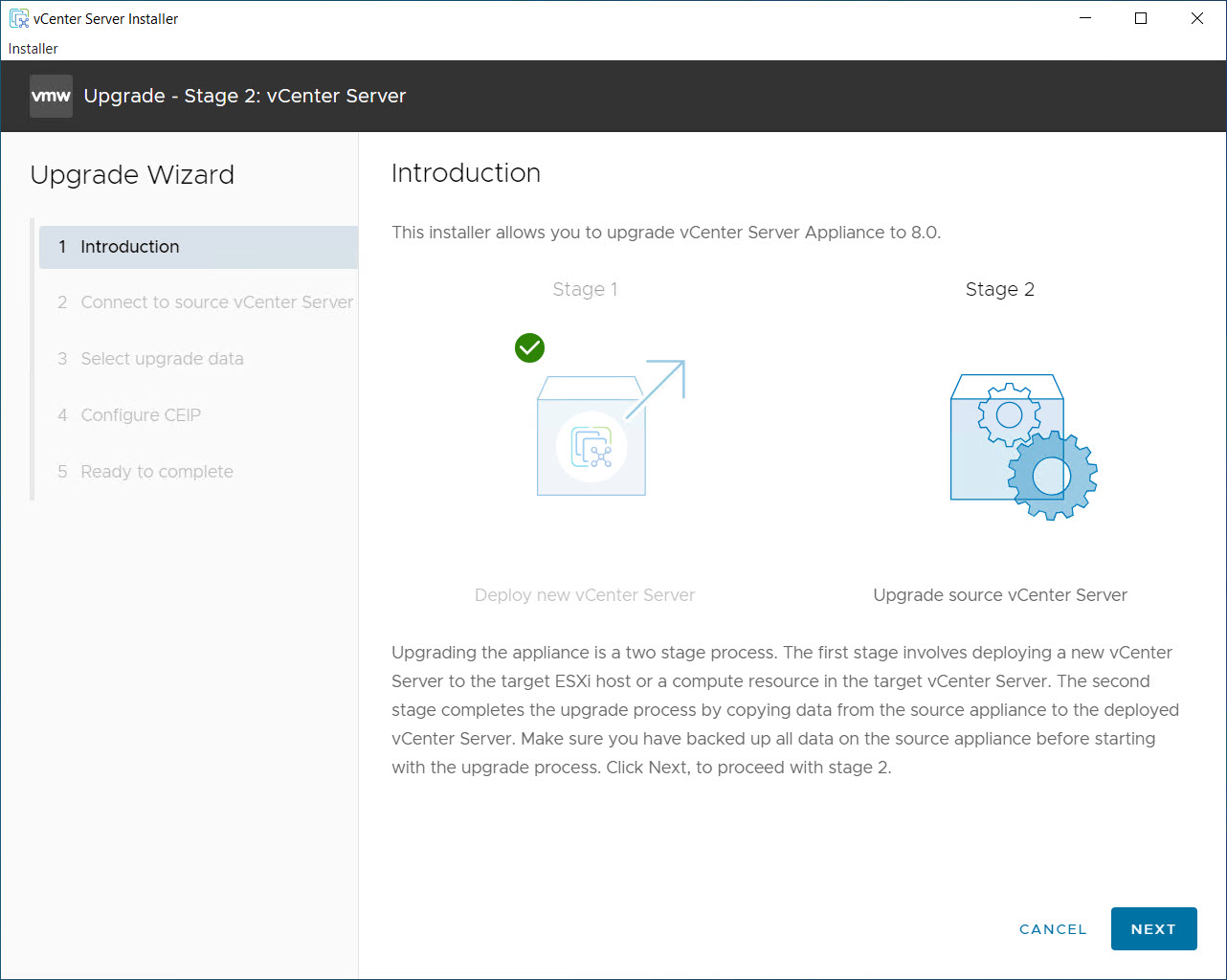Screen dimensions: 1227x980
Task: Click the vCenter Server Installer title bar icon
Action: [19, 18]
